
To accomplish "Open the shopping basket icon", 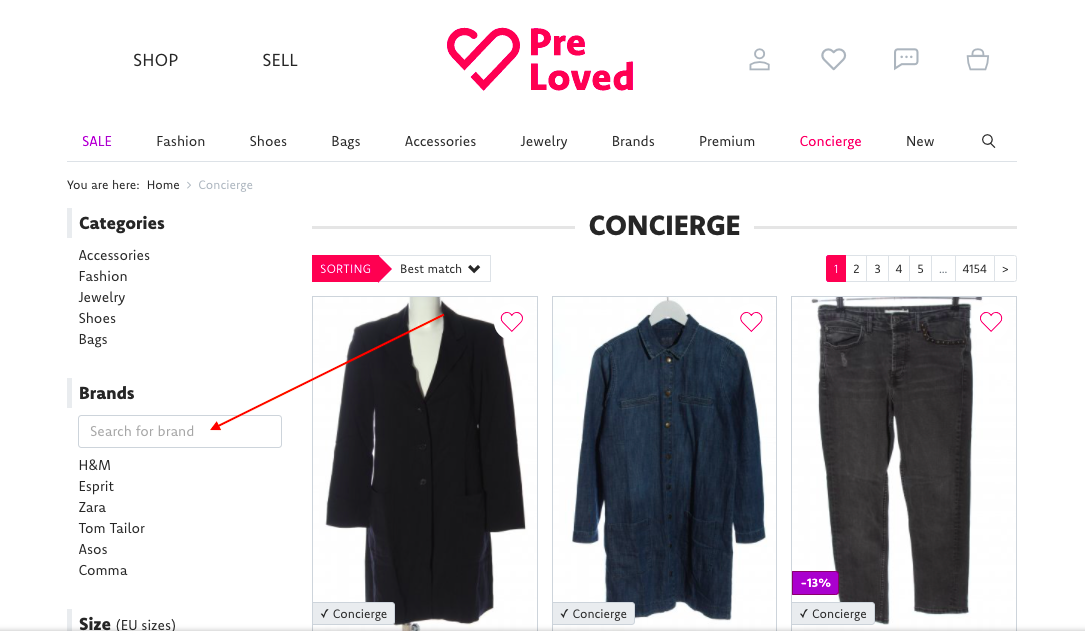I will click(x=978, y=60).
